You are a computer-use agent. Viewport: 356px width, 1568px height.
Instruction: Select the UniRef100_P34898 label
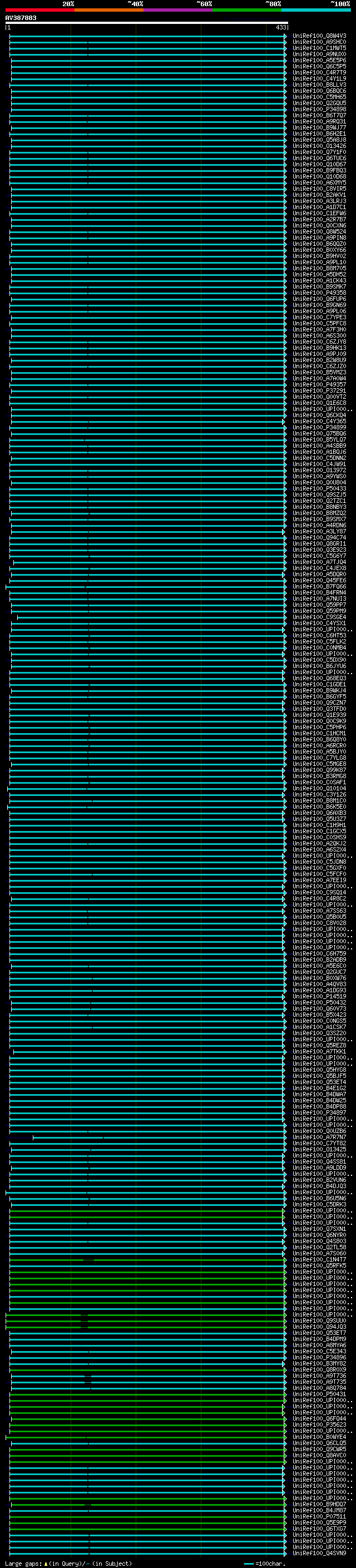319,110
